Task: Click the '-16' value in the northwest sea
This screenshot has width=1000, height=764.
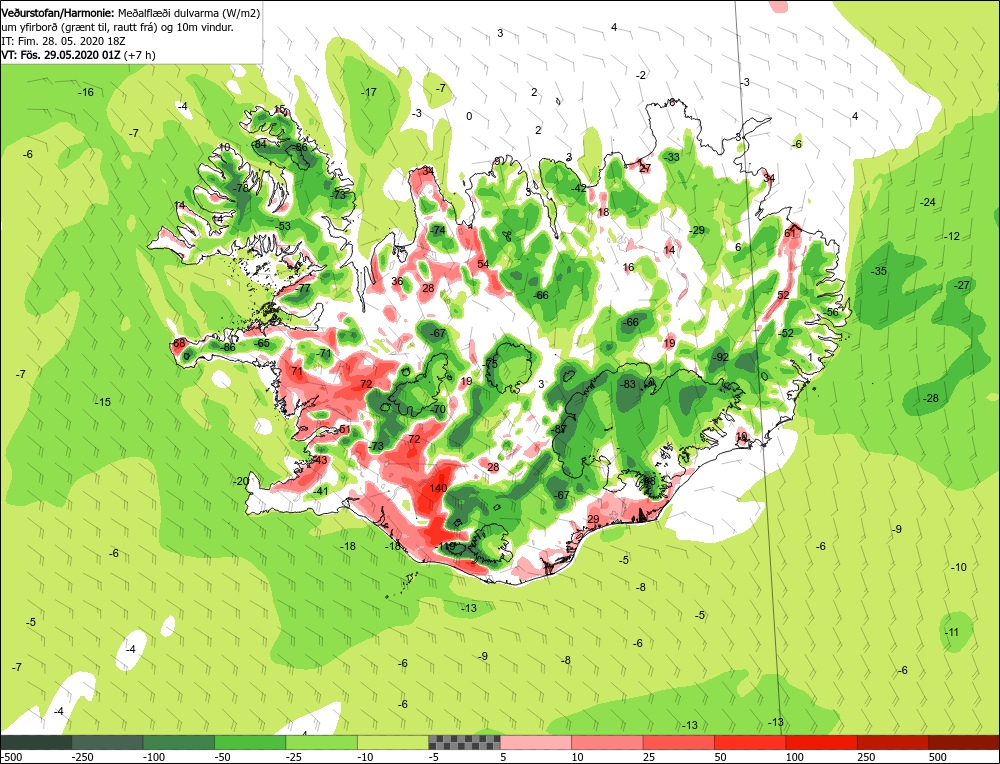Action: tap(85, 92)
